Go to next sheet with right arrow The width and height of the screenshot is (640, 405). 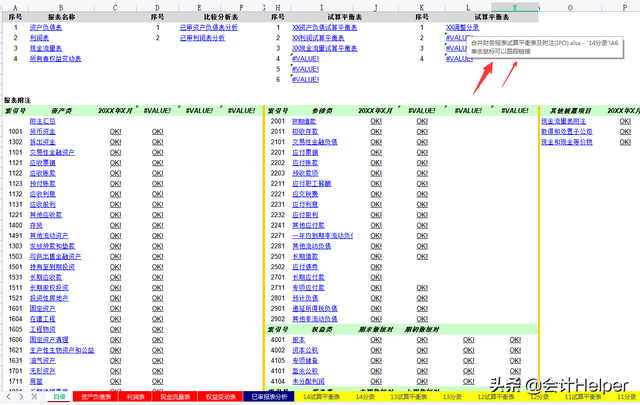click(x=21, y=396)
